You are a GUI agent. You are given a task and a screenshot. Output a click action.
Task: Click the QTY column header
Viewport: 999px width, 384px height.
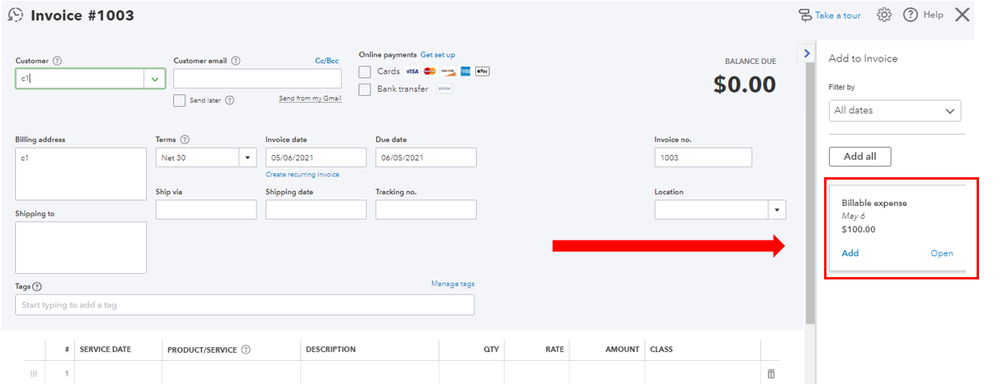click(x=491, y=350)
